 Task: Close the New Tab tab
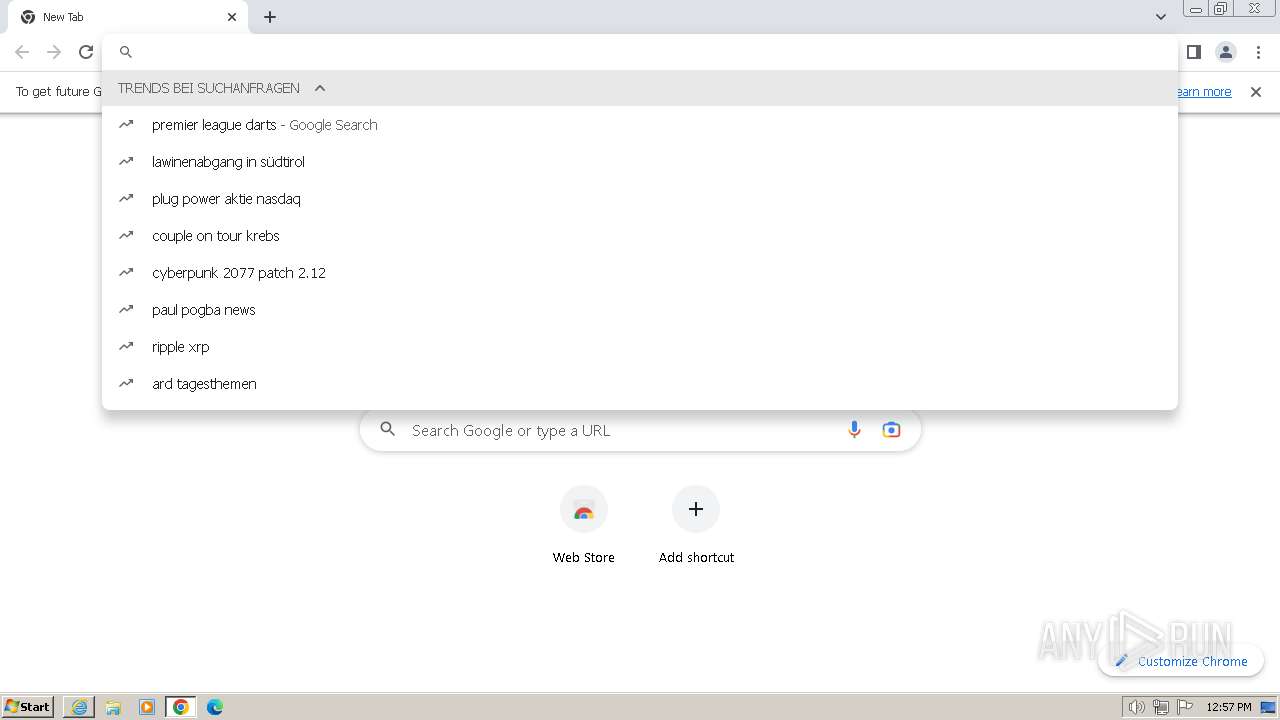tap(232, 17)
